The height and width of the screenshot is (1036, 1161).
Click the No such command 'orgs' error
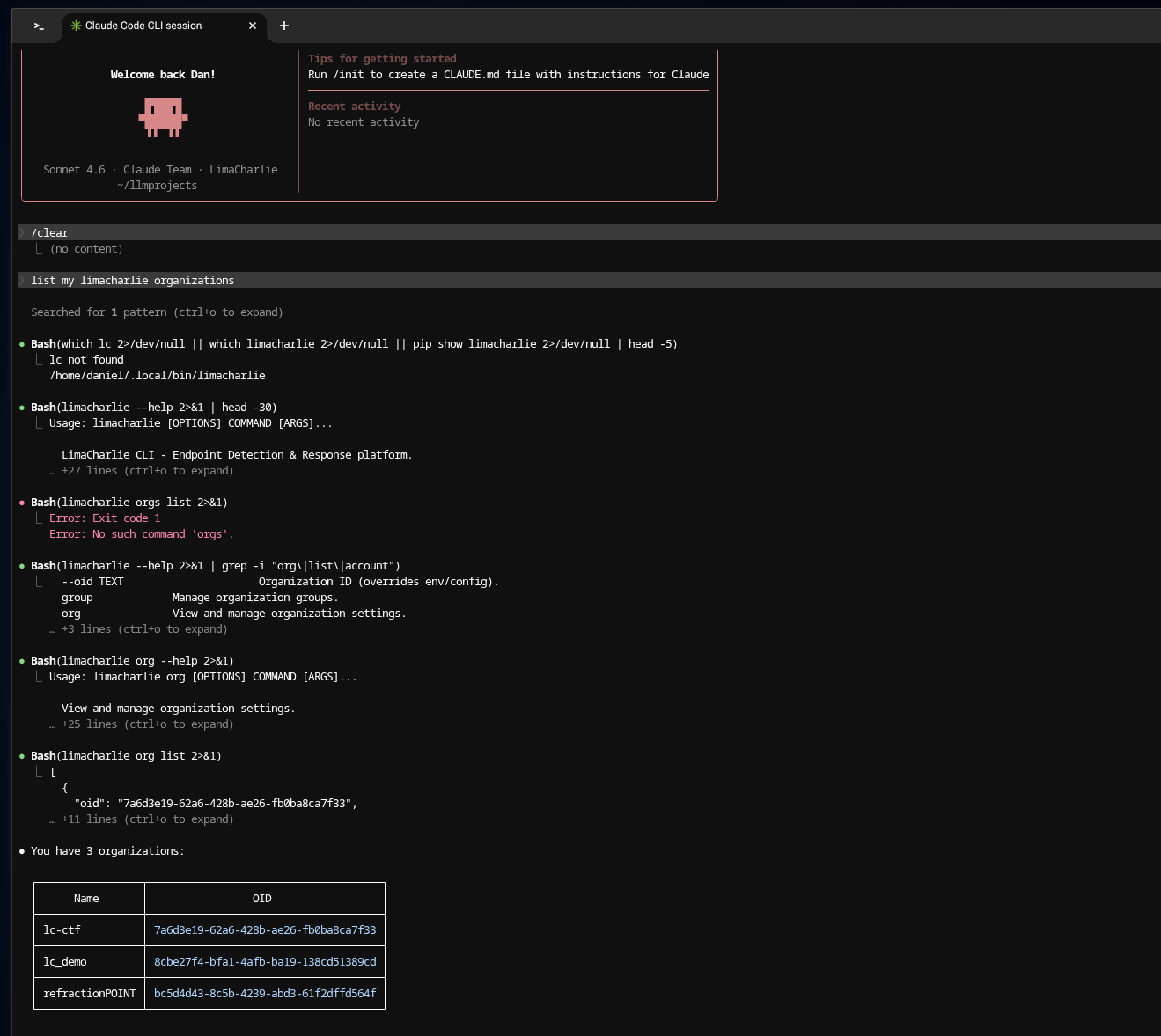click(x=142, y=534)
